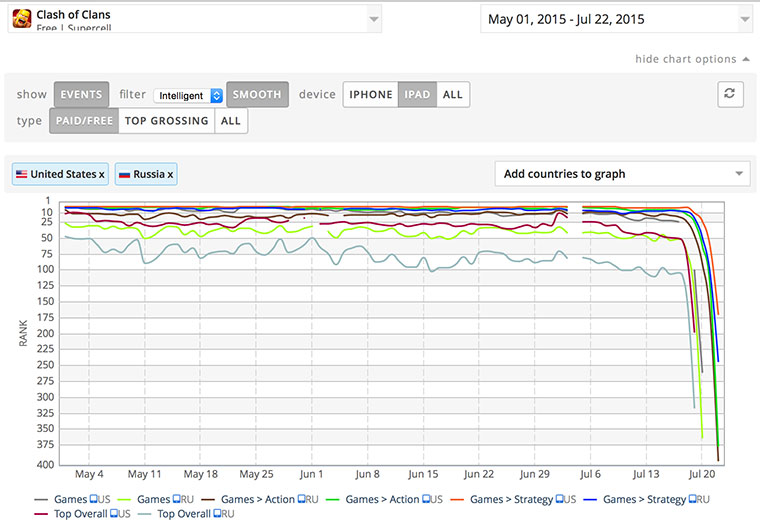
Task: Select PAID/FREE chart type
Action: pos(84,121)
